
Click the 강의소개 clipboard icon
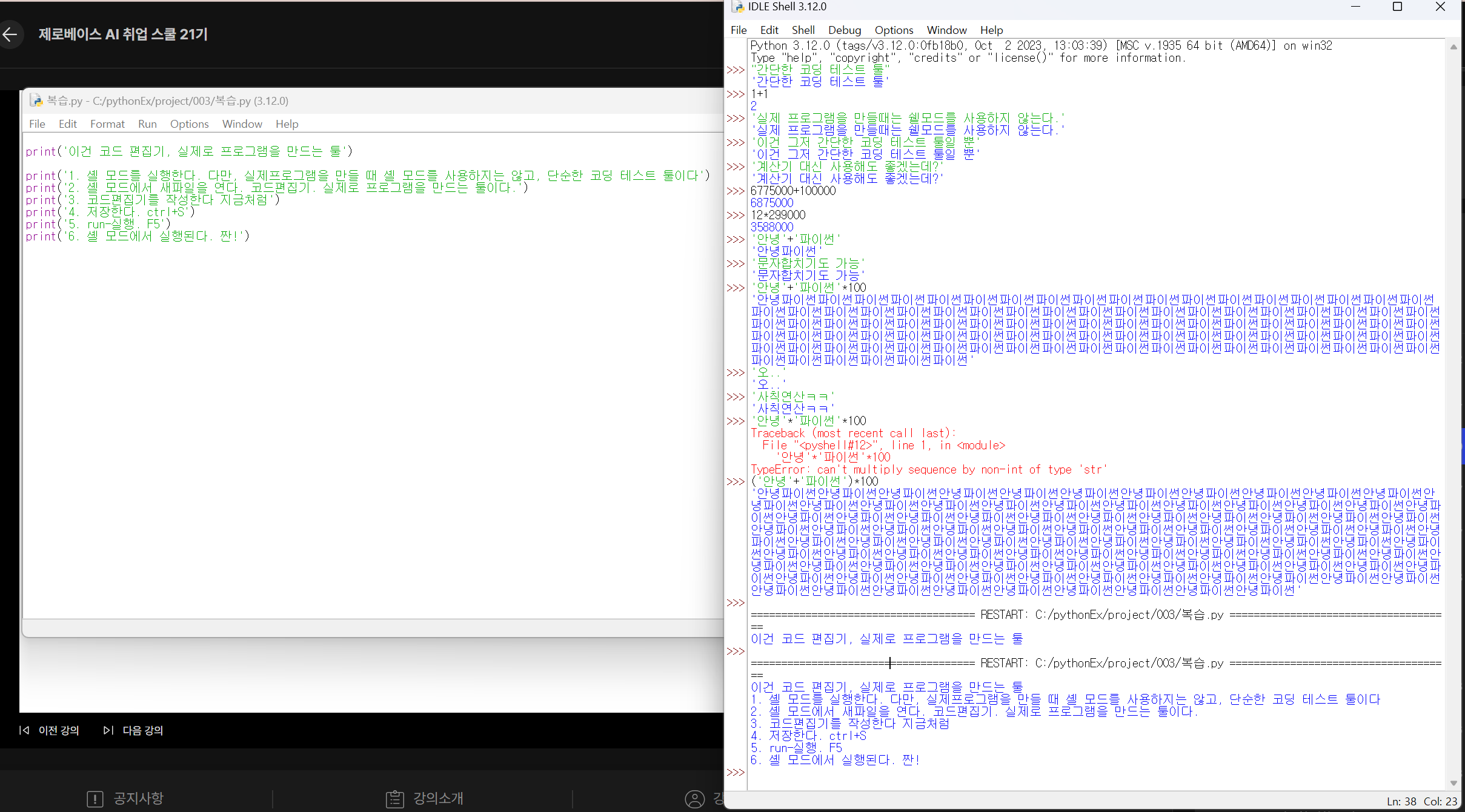coord(395,799)
